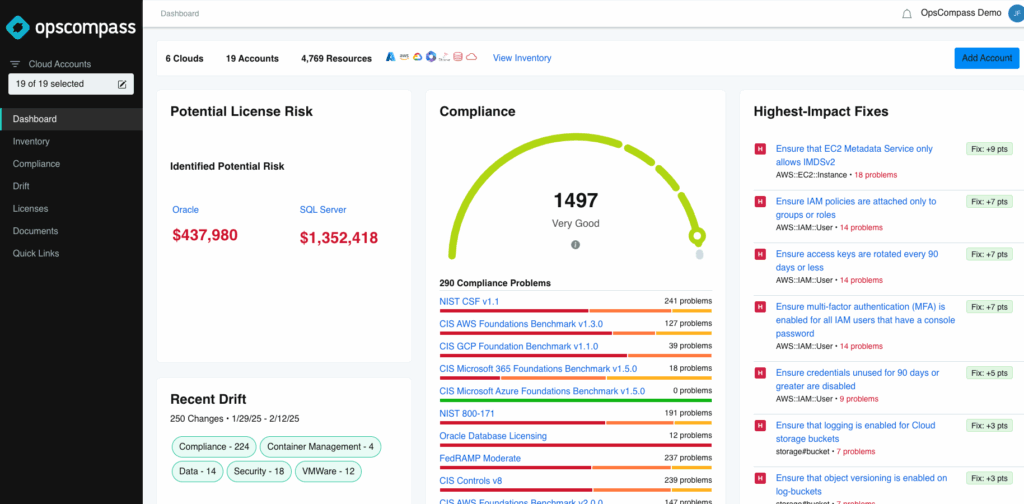Viewport: 1024px width, 504px height.
Task: Click the NIST CSF v1.1 severity bar
Action: (x=575, y=311)
